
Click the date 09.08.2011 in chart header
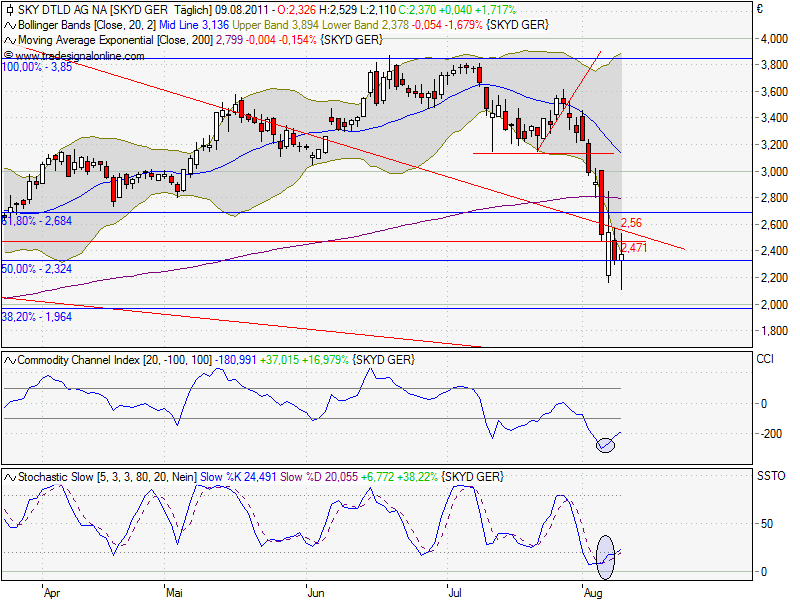(x=241, y=10)
